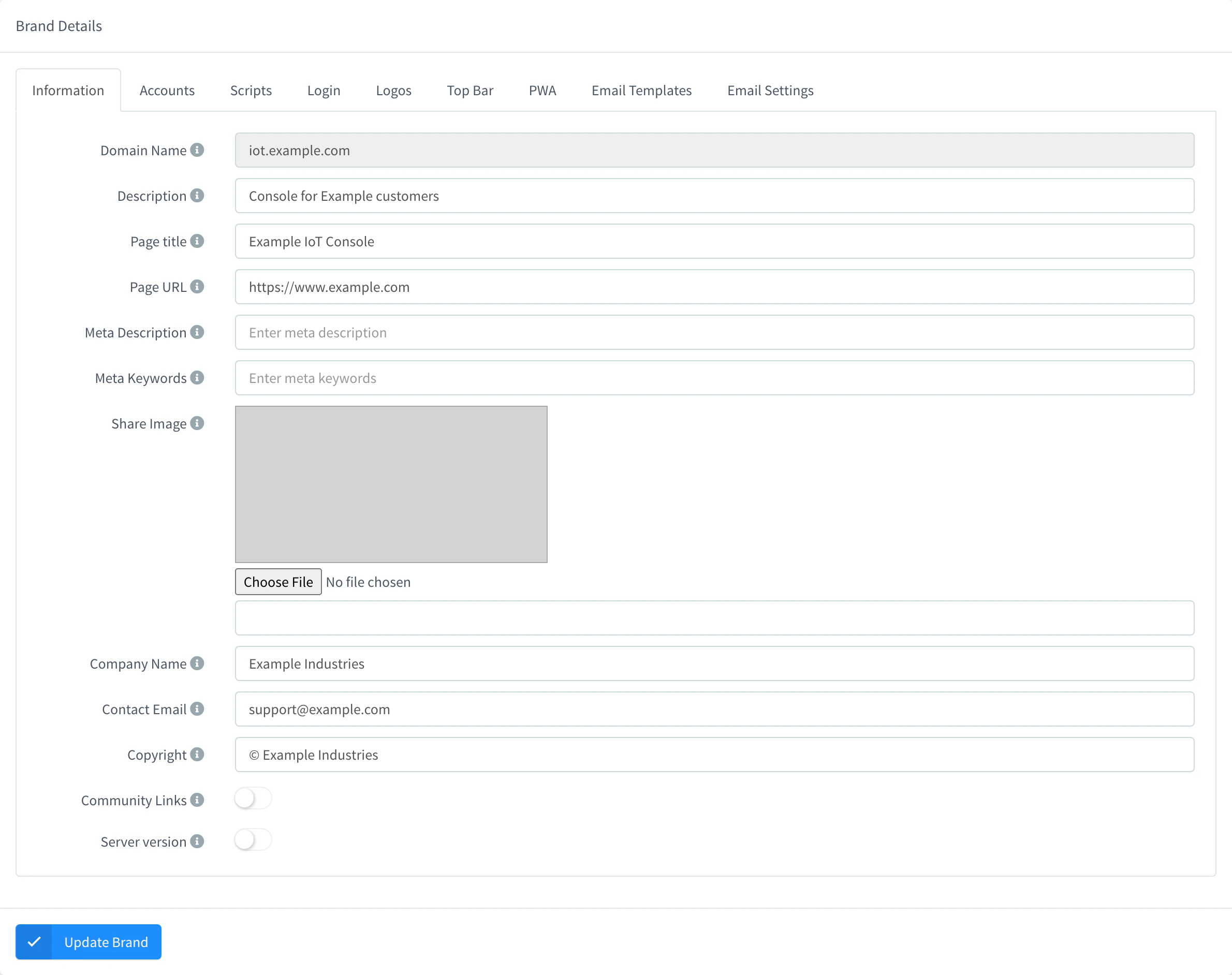The image size is (1232, 975).
Task: Switch to the PWA tab
Action: pos(542,90)
